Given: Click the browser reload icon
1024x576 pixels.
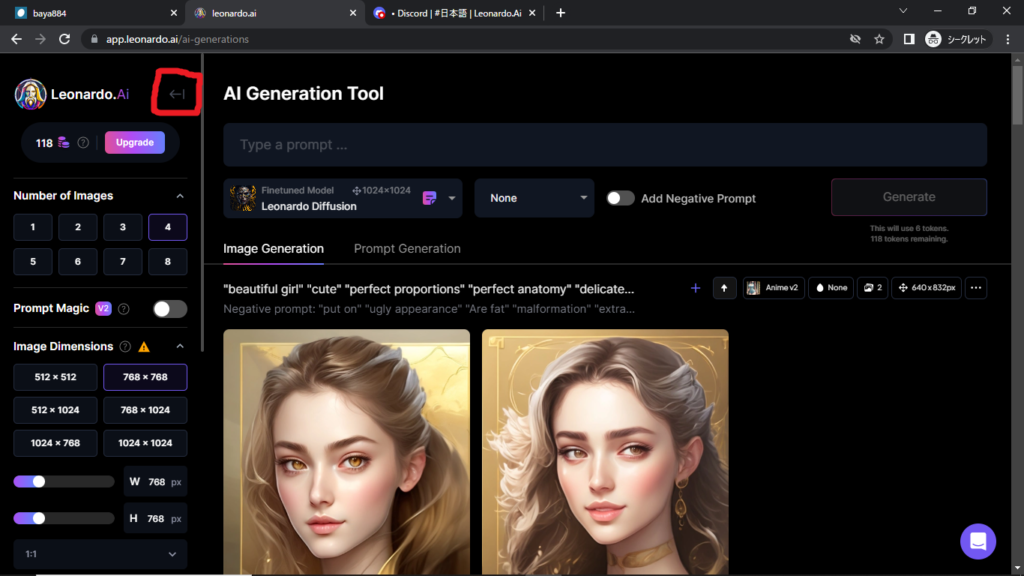Looking at the screenshot, I should [65, 39].
